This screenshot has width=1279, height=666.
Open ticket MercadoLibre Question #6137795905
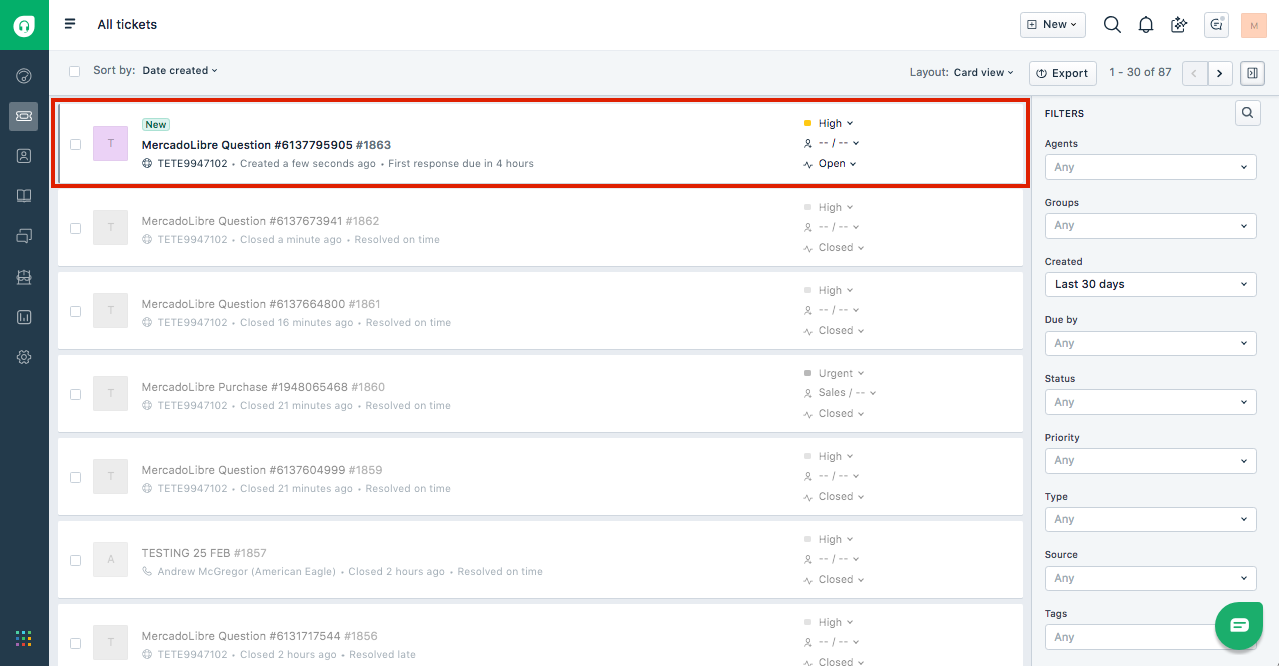(266, 145)
